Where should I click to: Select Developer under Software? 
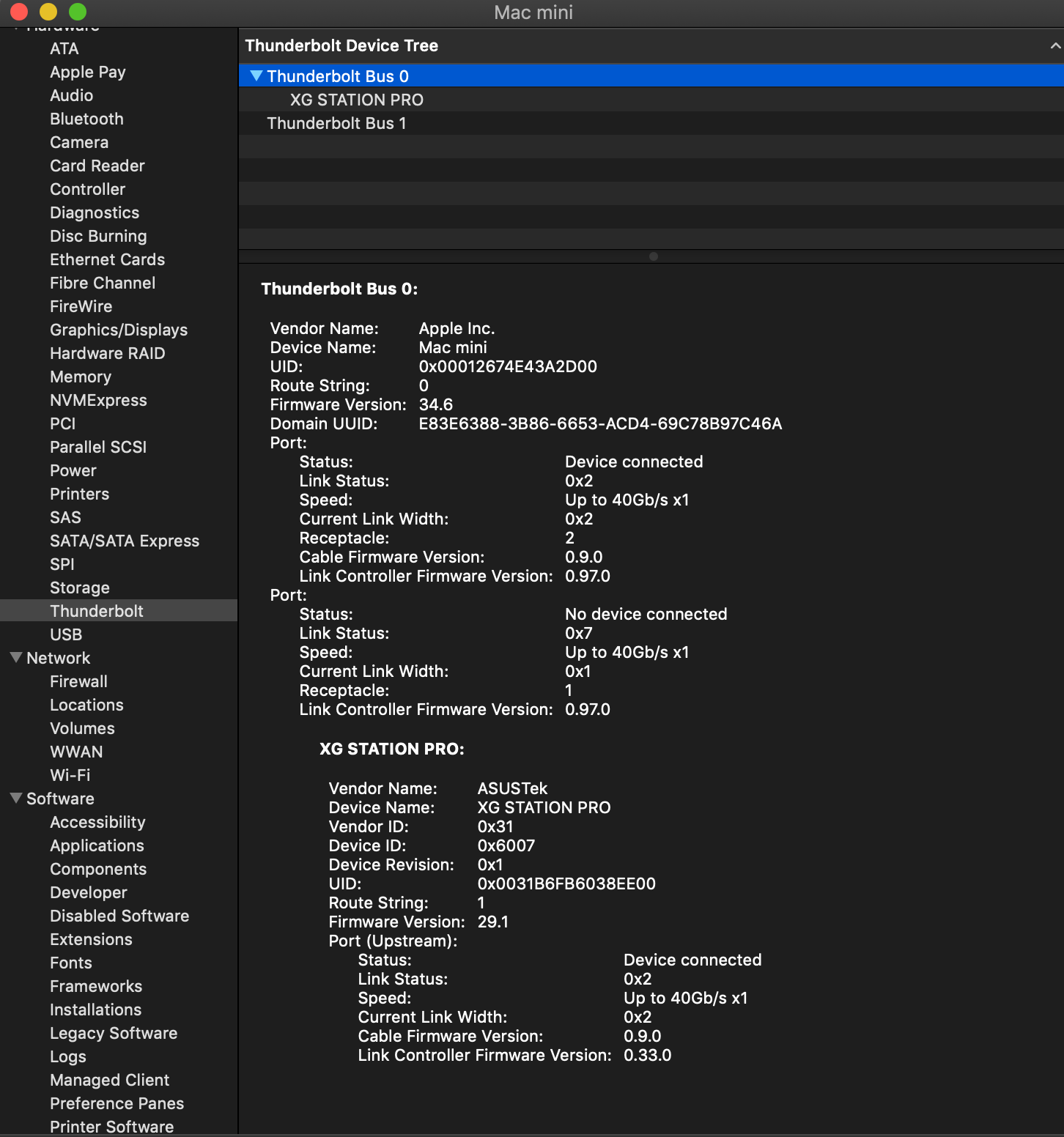pos(89,892)
